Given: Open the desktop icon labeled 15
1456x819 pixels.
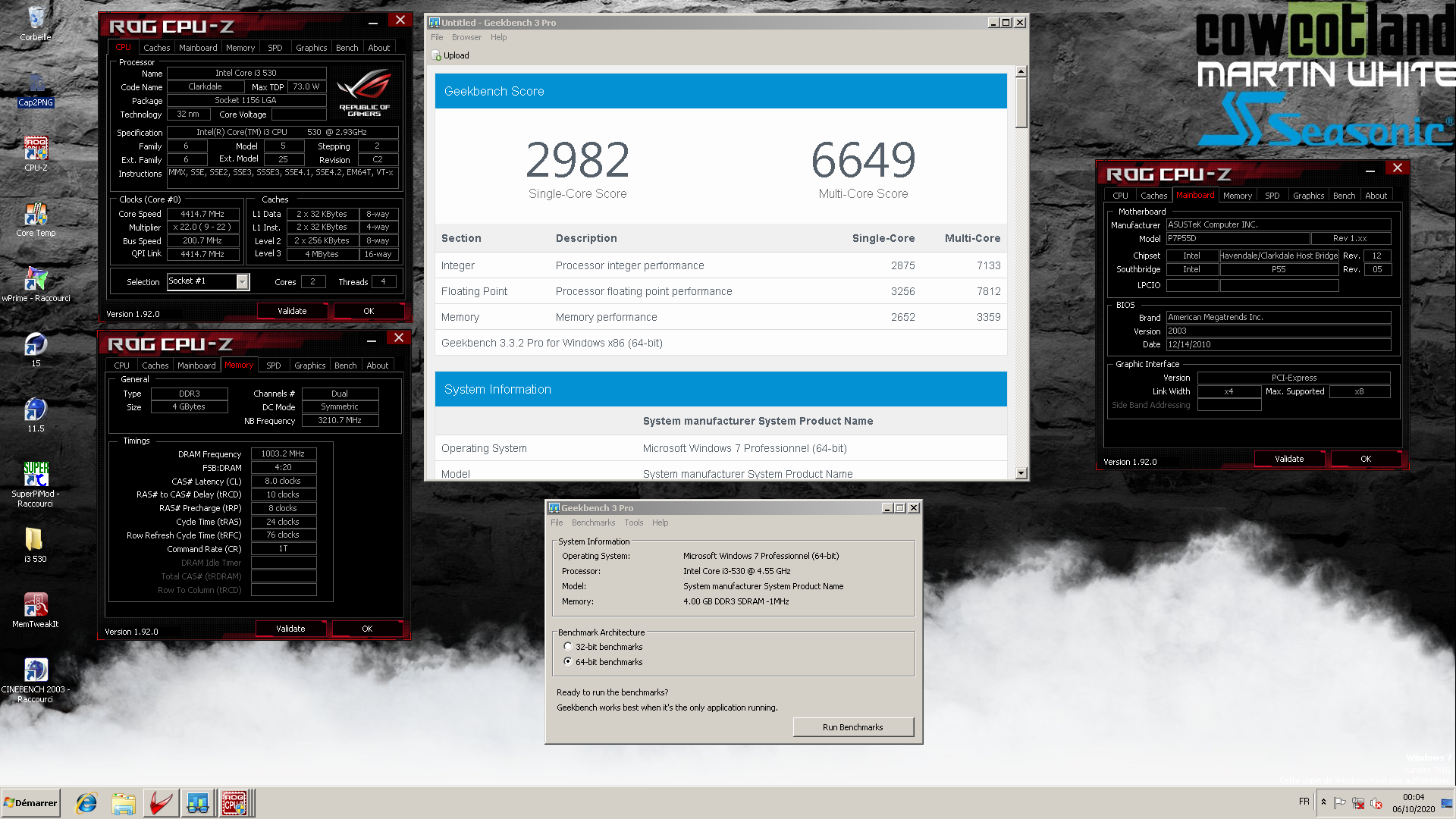Looking at the screenshot, I should point(36,350).
